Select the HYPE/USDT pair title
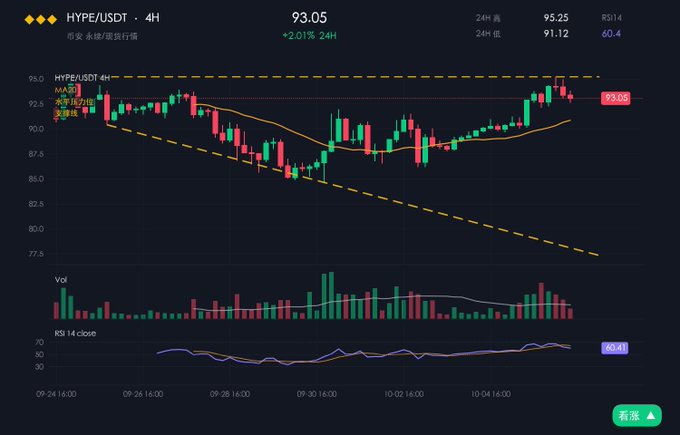This screenshot has height=435, width=680. [97, 18]
